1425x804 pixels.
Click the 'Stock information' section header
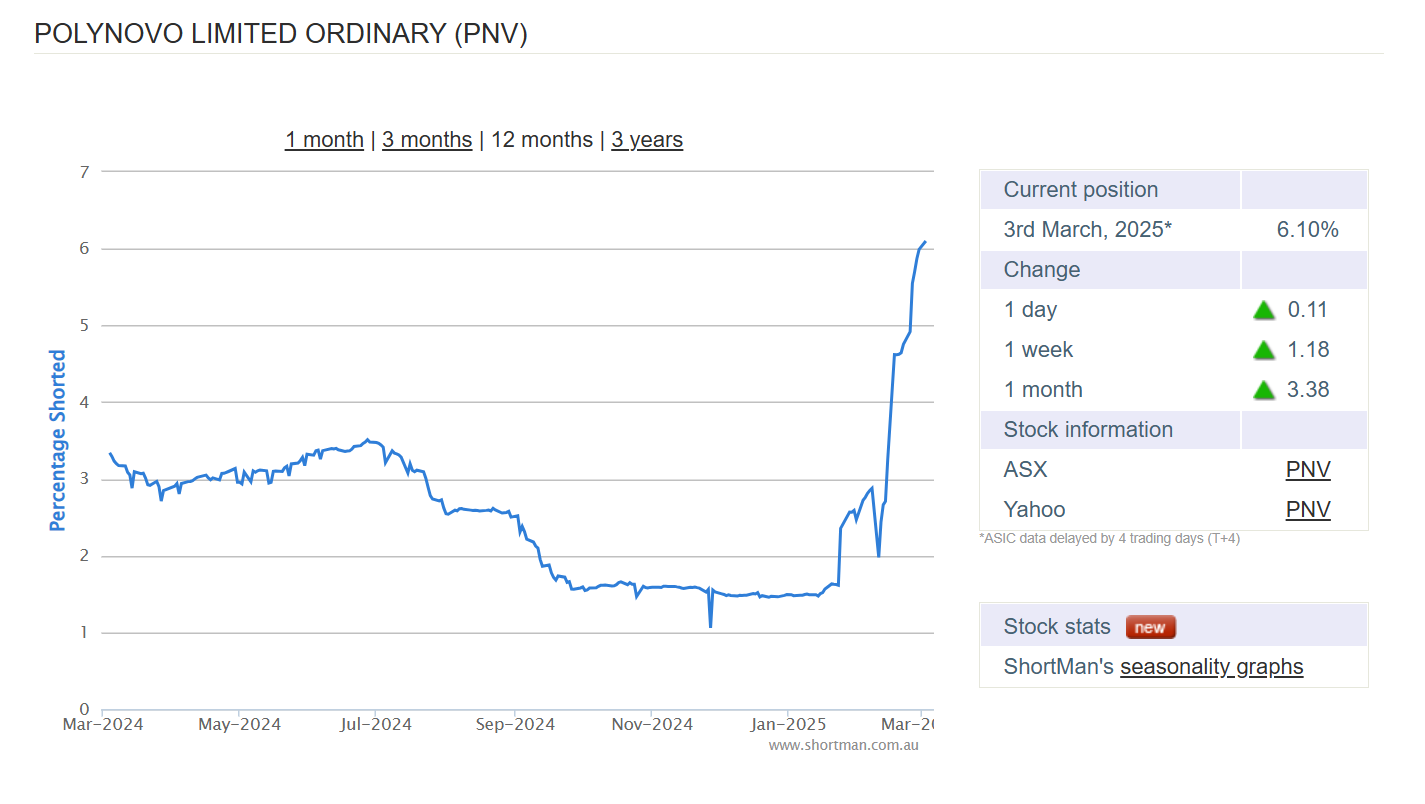click(1088, 430)
